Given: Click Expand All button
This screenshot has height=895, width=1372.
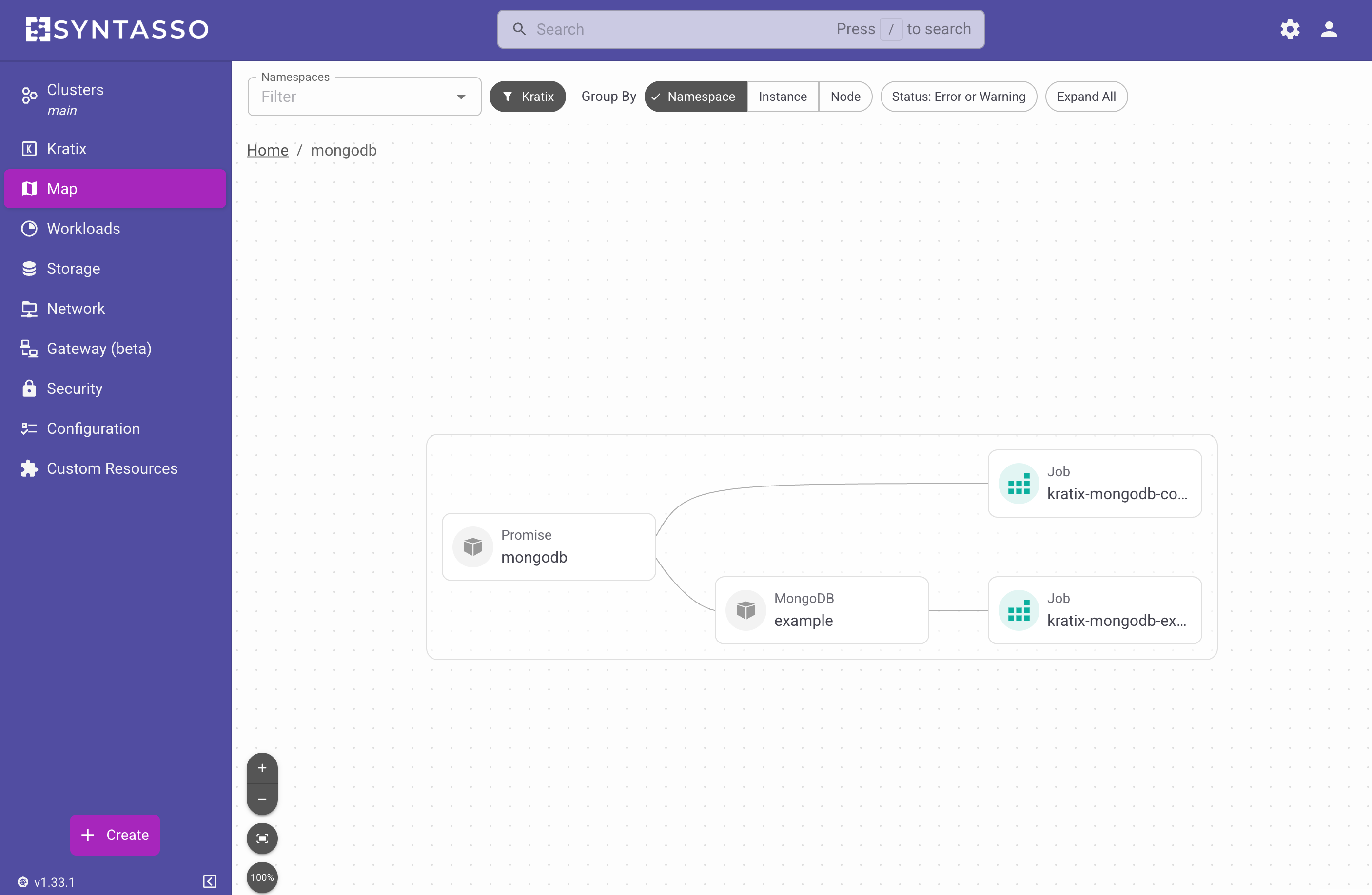Looking at the screenshot, I should [x=1086, y=97].
